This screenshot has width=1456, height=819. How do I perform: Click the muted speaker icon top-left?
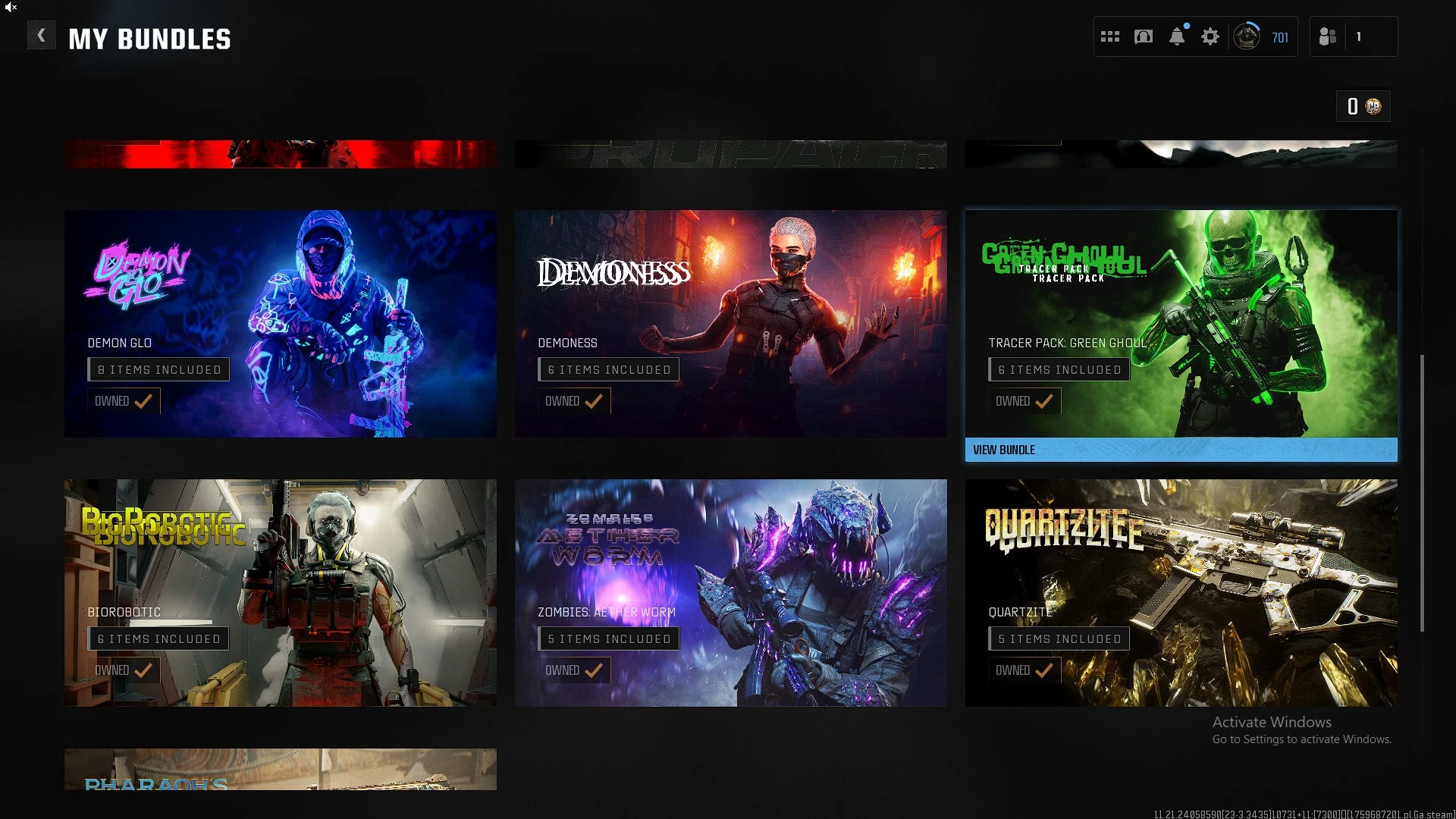[11, 7]
